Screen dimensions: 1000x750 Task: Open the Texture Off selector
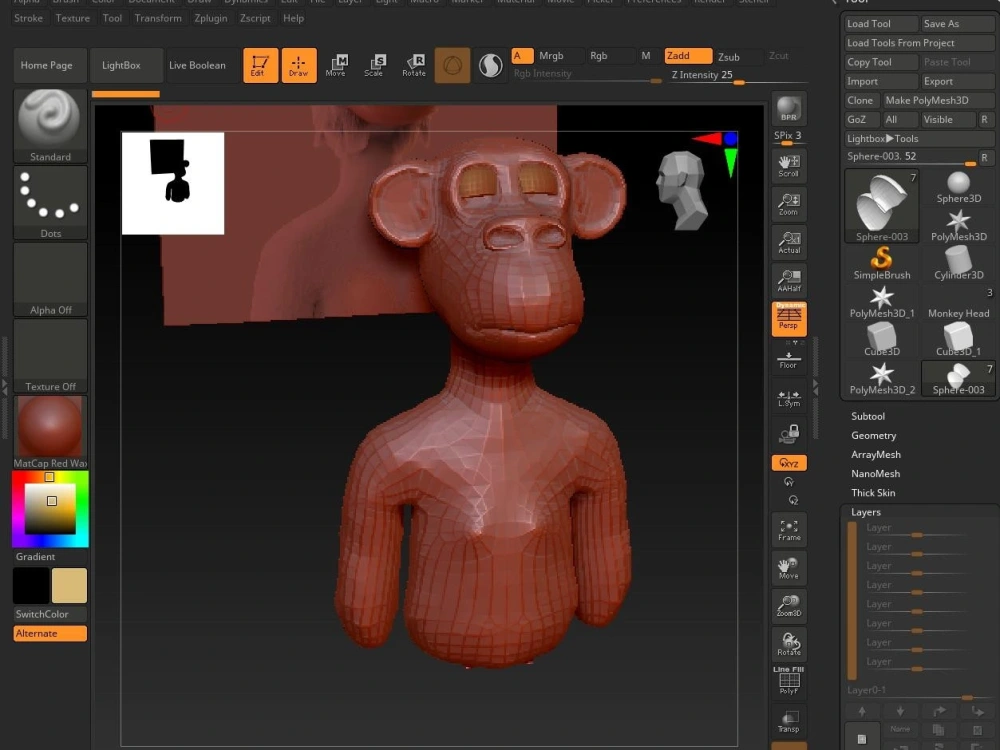[50, 355]
